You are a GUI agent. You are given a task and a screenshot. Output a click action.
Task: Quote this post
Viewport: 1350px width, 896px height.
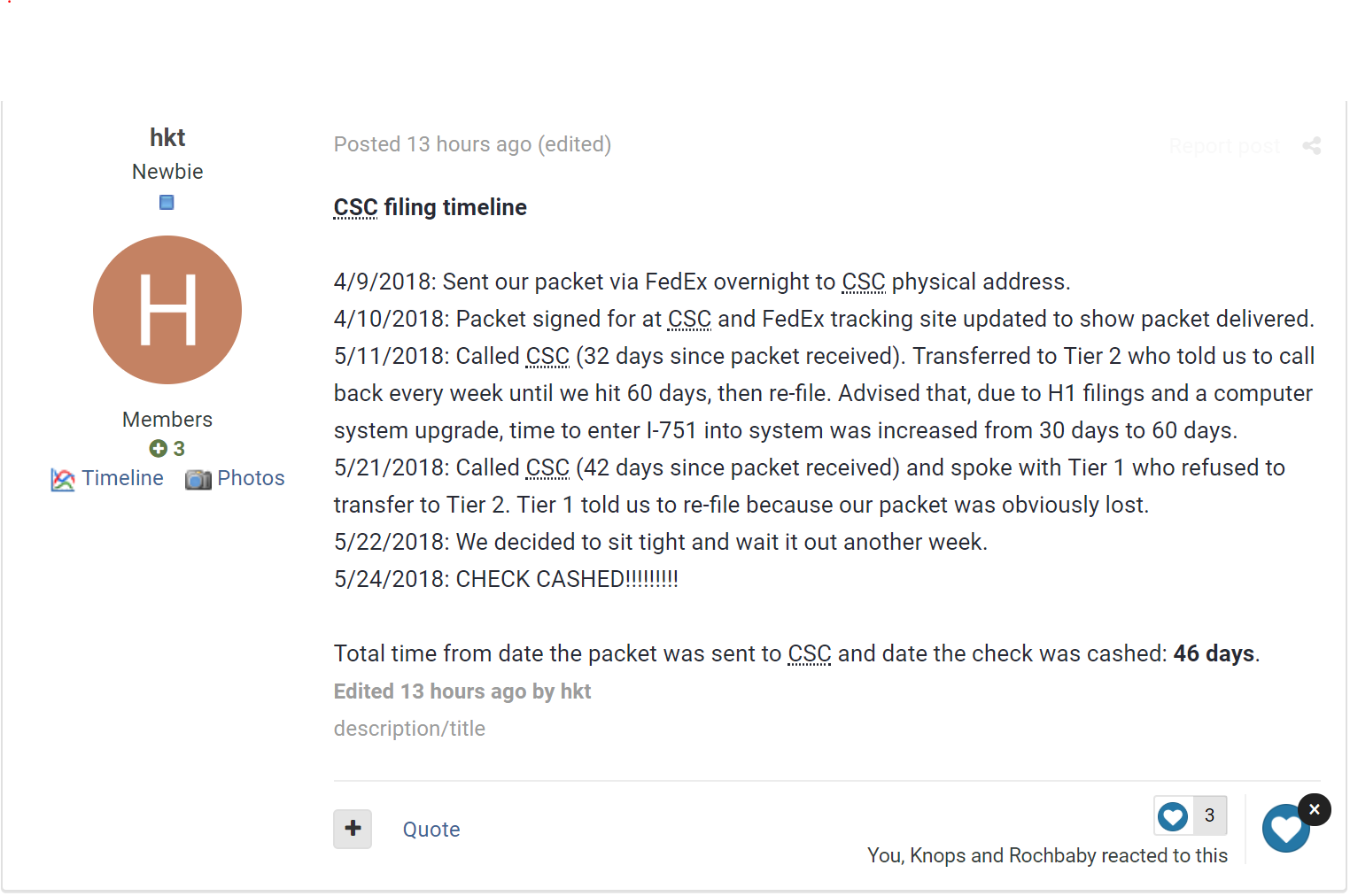(x=431, y=830)
